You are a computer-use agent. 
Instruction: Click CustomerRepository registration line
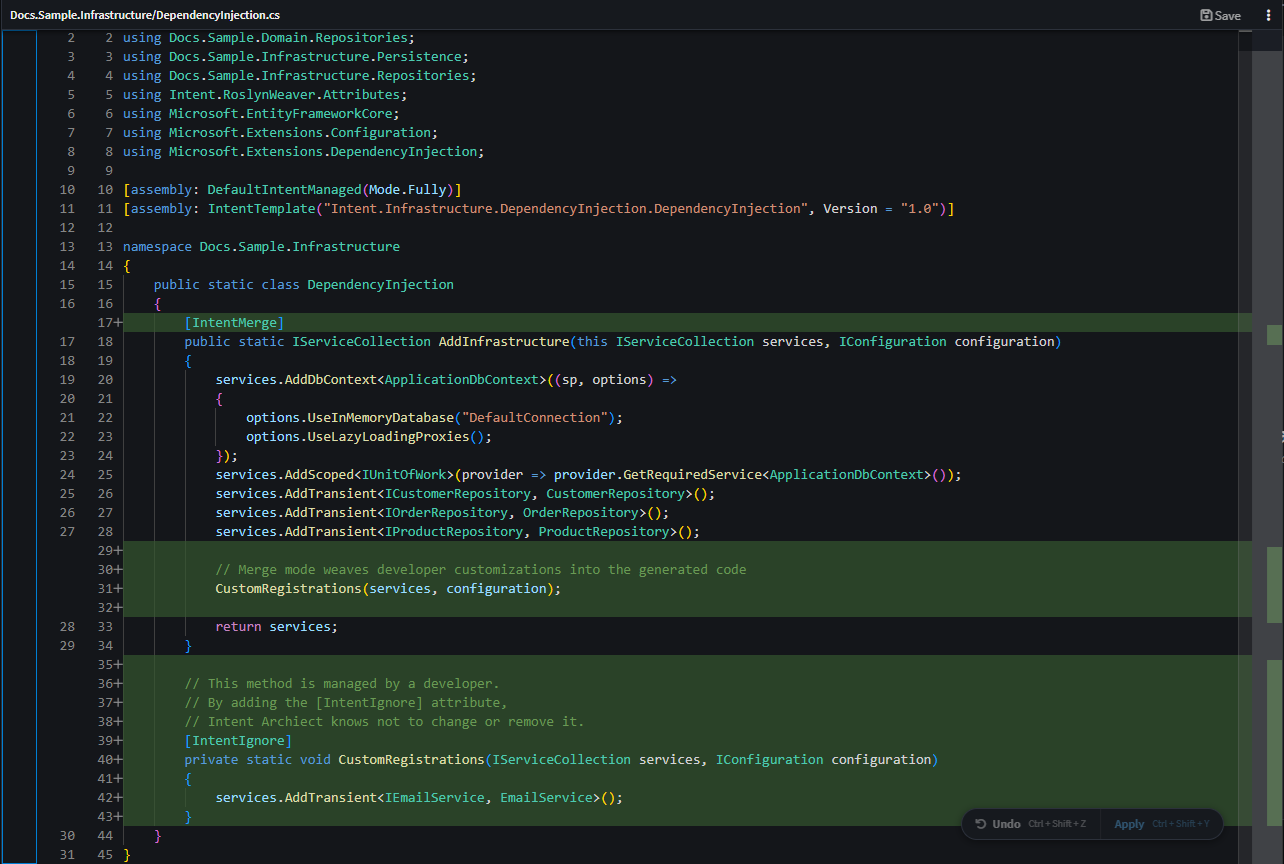[466, 493]
